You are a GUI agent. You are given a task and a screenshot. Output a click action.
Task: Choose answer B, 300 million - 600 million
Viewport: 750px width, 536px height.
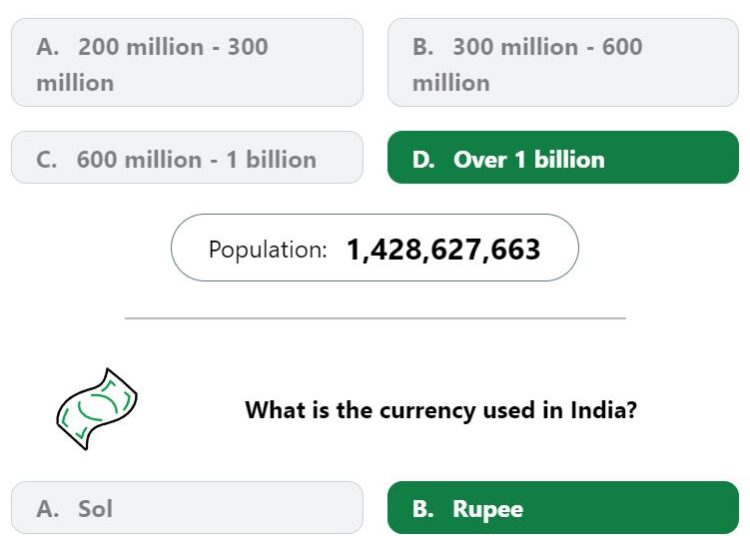[563, 63]
